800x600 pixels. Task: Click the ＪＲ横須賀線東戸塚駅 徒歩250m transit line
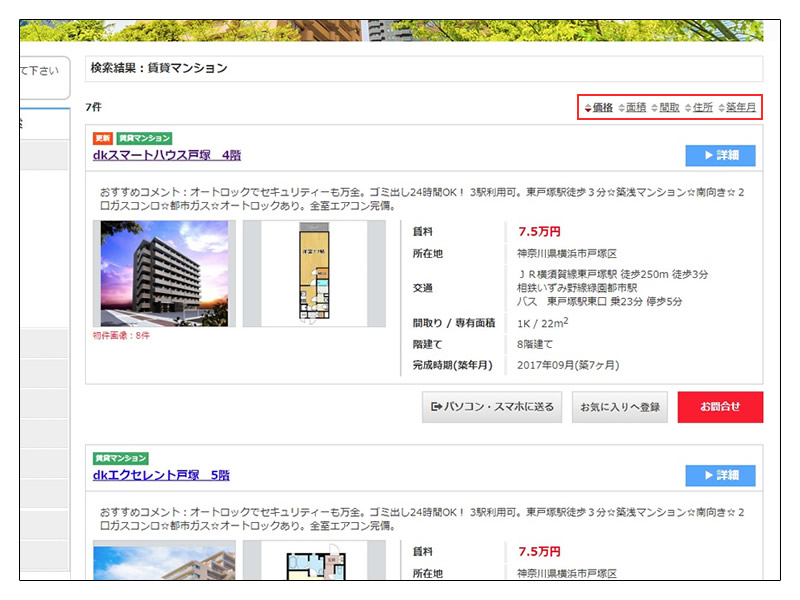coord(612,274)
